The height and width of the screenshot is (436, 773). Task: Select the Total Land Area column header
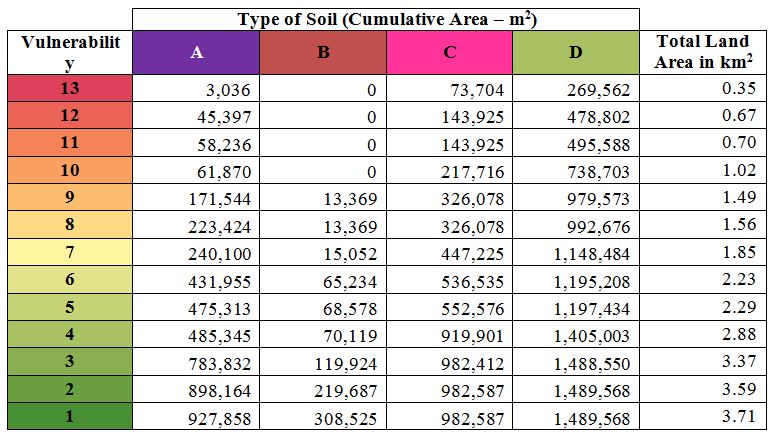[704, 52]
